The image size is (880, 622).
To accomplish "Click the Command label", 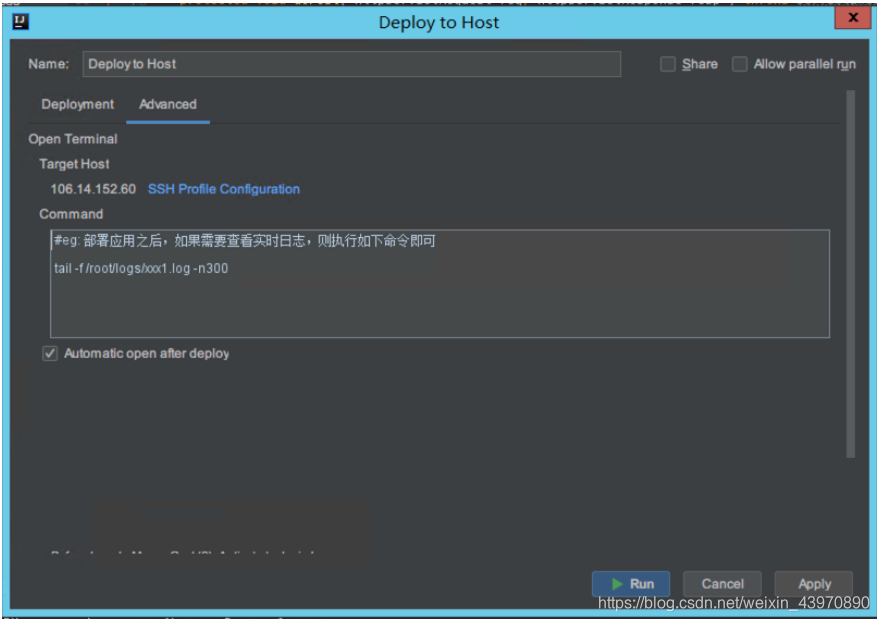I will 71,214.
